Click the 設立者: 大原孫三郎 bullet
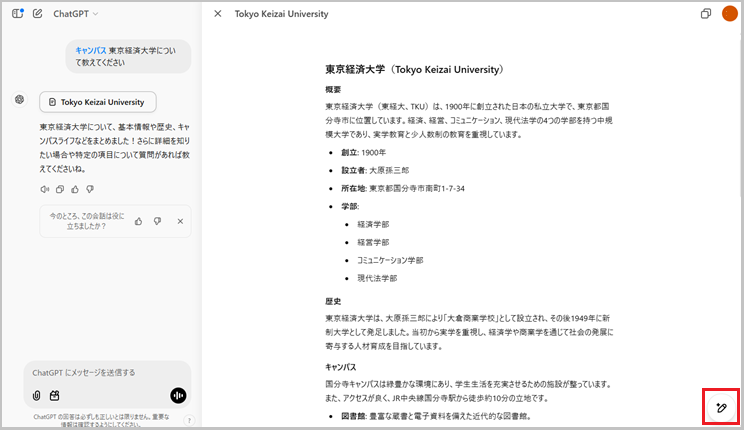 tap(375, 170)
